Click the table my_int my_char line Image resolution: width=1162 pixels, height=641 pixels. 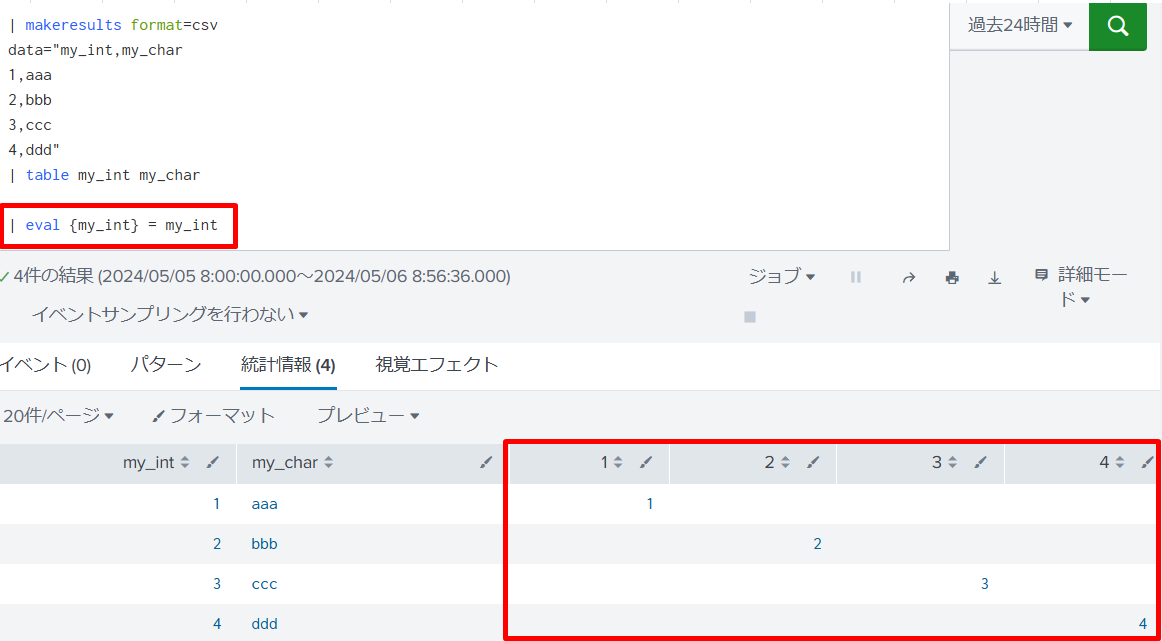[104, 176]
